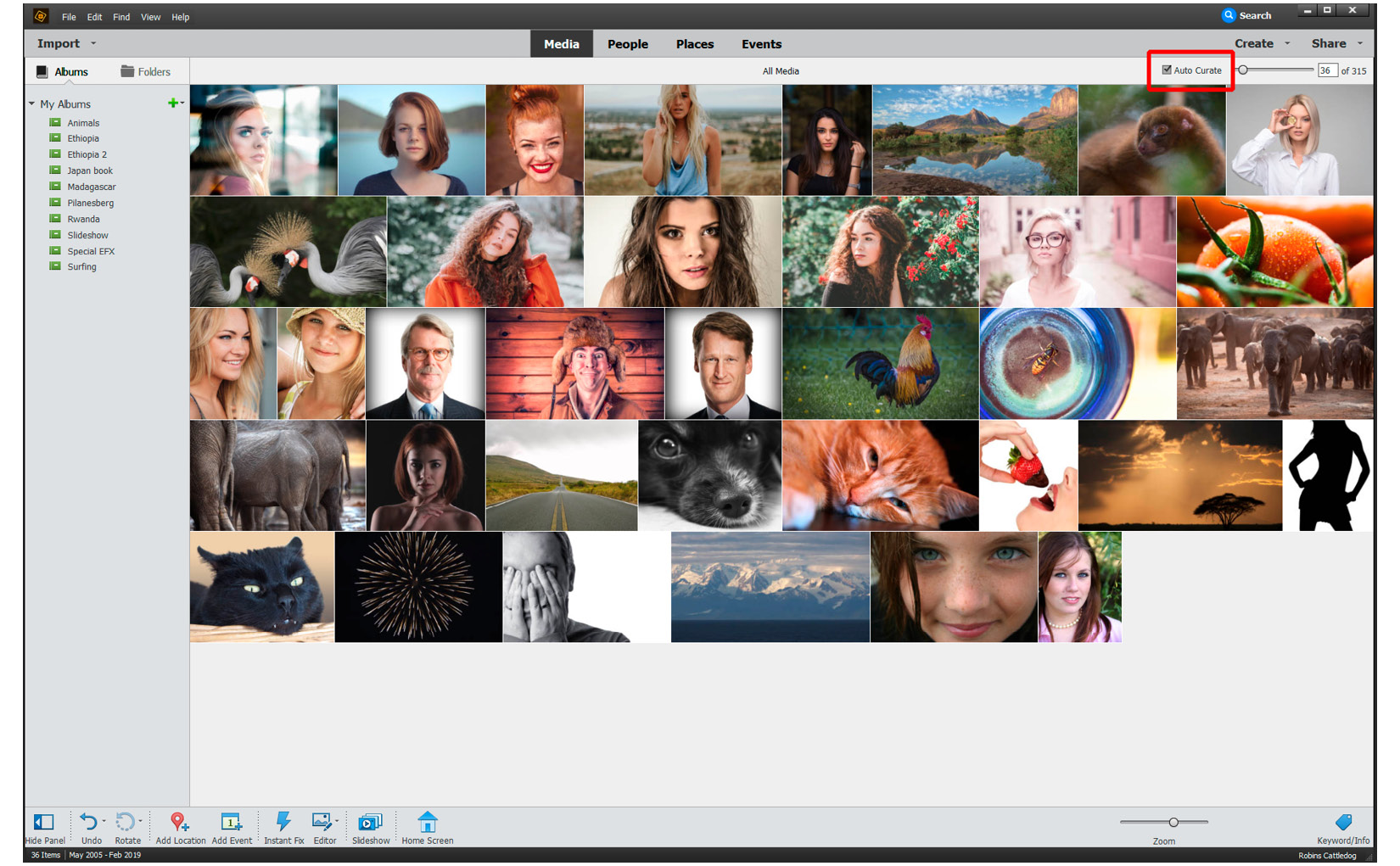Click the Auto Curate number field 36
The height and width of the screenshot is (866, 1400).
click(x=1326, y=70)
